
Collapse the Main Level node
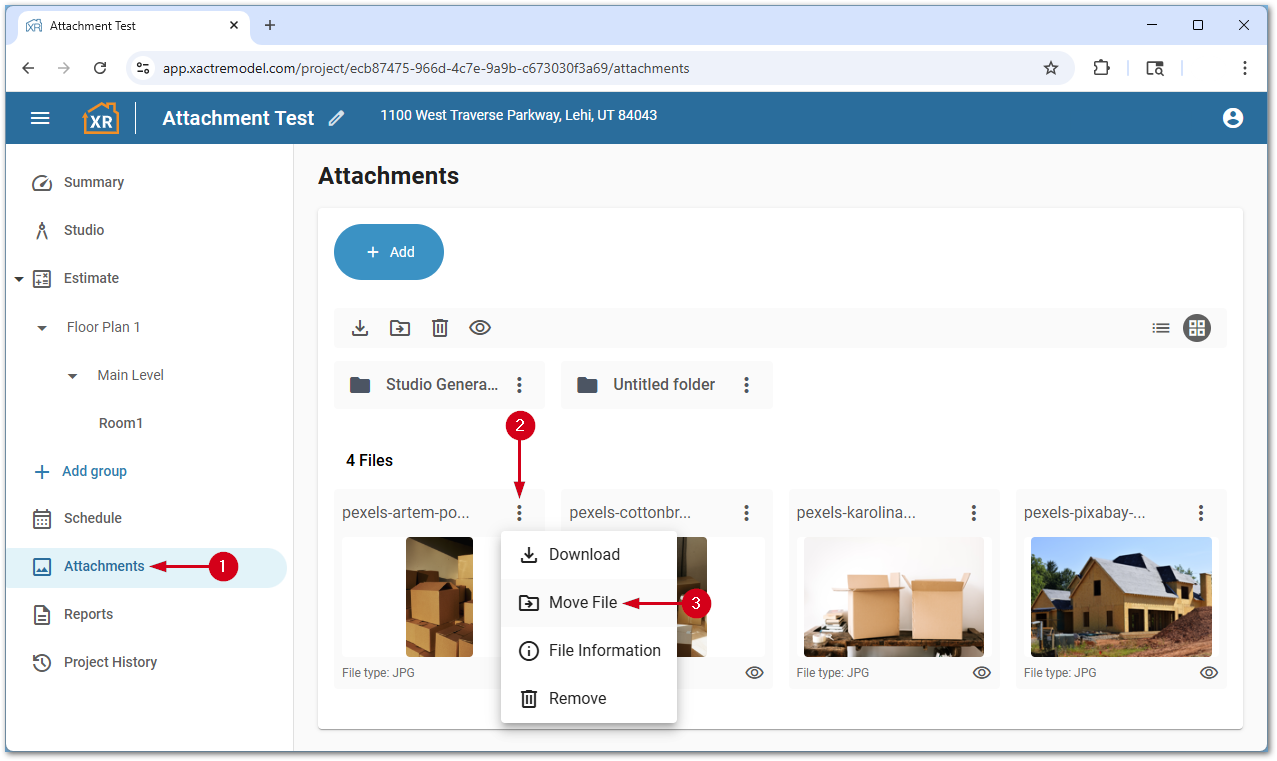tap(72, 376)
